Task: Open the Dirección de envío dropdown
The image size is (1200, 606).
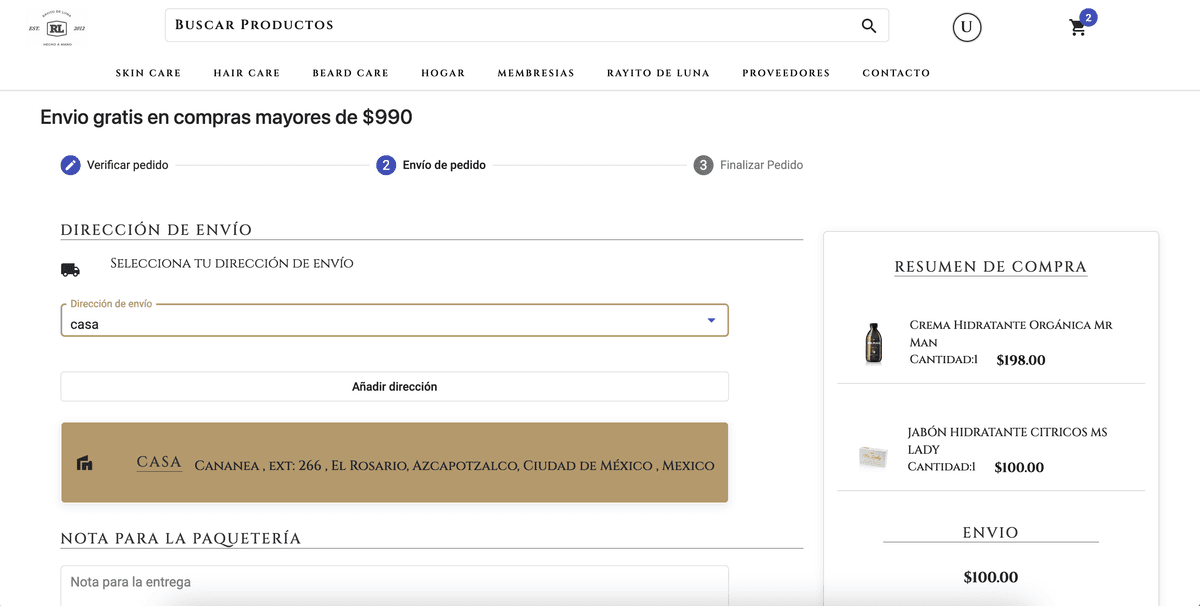Action: pos(394,320)
